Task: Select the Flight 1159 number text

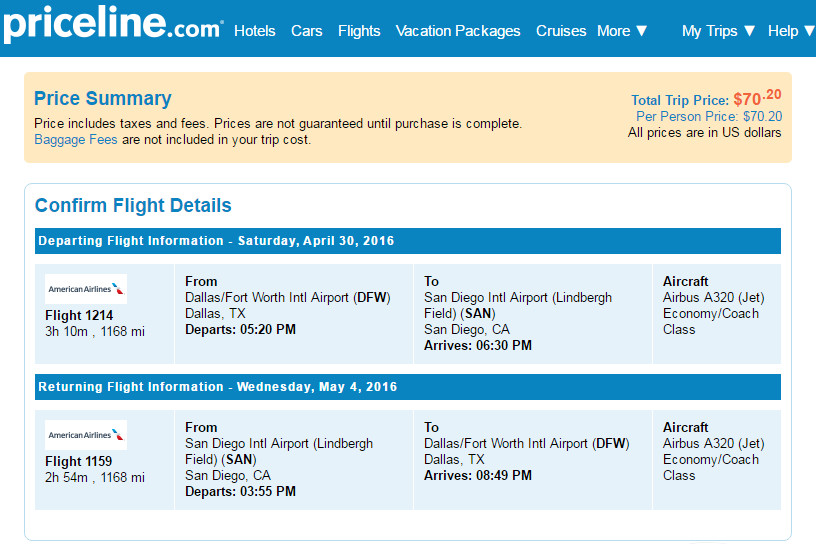Action: (79, 461)
